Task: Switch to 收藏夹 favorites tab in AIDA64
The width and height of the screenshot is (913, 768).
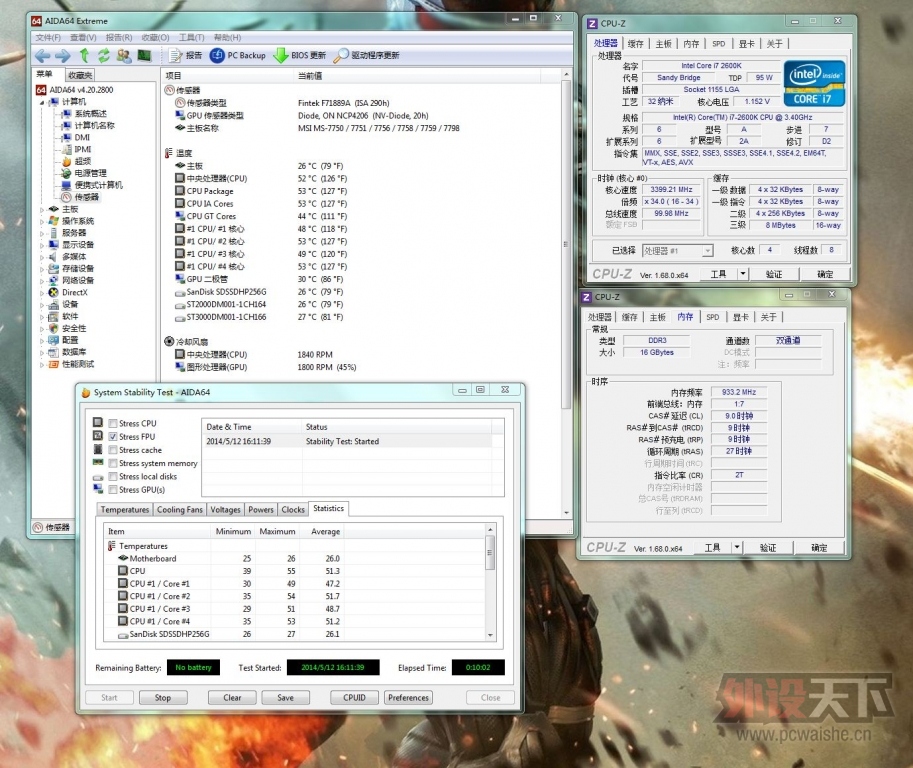Action: point(80,75)
